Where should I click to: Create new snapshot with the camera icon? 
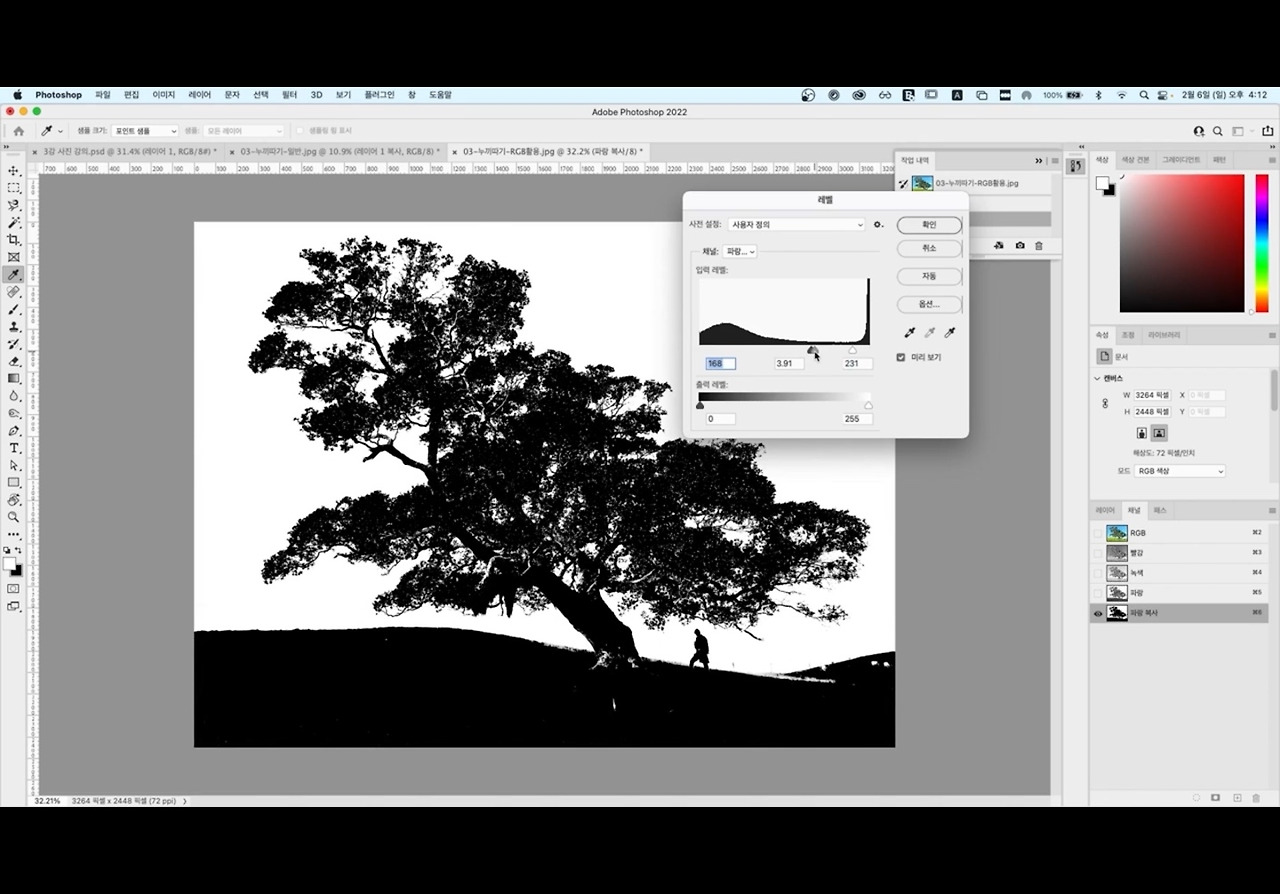[x=1020, y=245]
